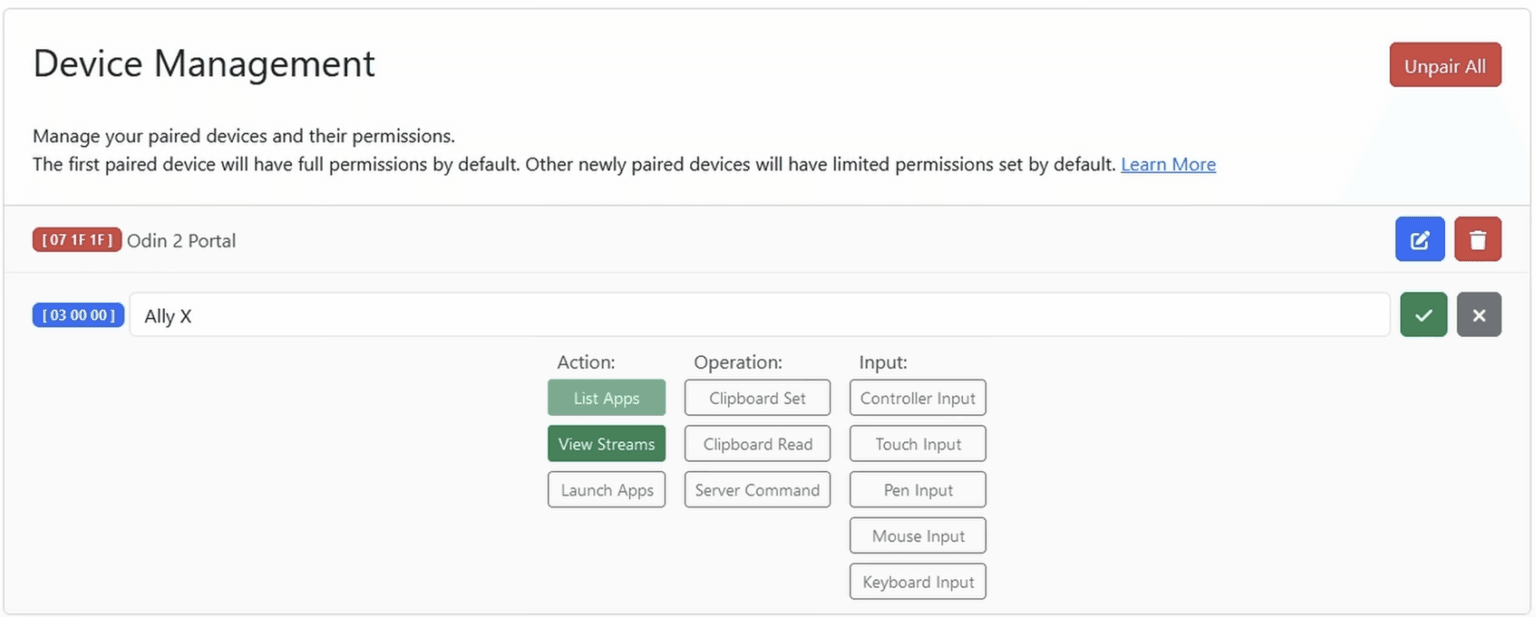Enable Clipboard Set operation
The height and width of the screenshot is (617, 1536).
pos(757,398)
